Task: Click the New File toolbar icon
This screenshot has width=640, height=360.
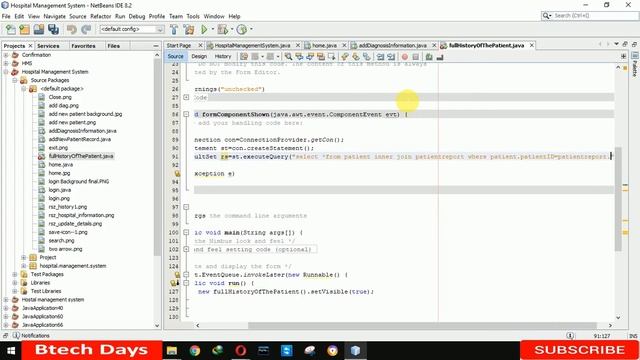Action: click(11, 29)
